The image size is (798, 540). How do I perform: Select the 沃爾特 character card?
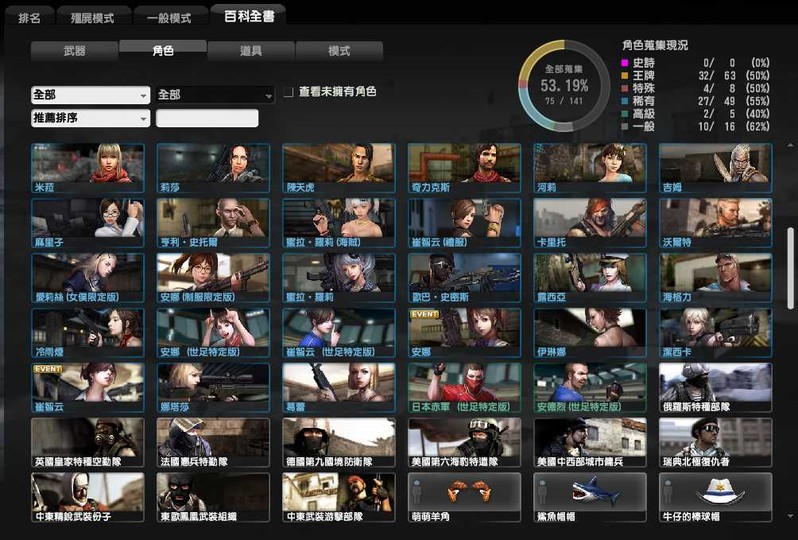click(716, 223)
